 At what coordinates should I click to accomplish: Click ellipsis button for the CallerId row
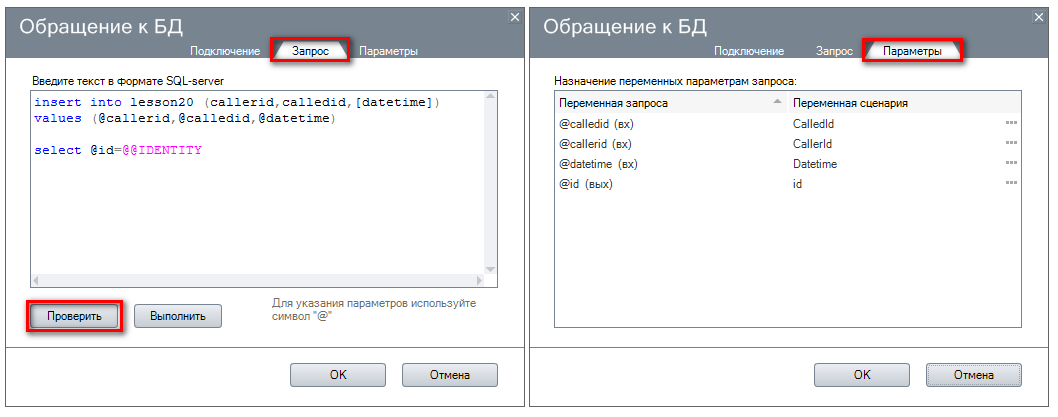(x=1011, y=144)
